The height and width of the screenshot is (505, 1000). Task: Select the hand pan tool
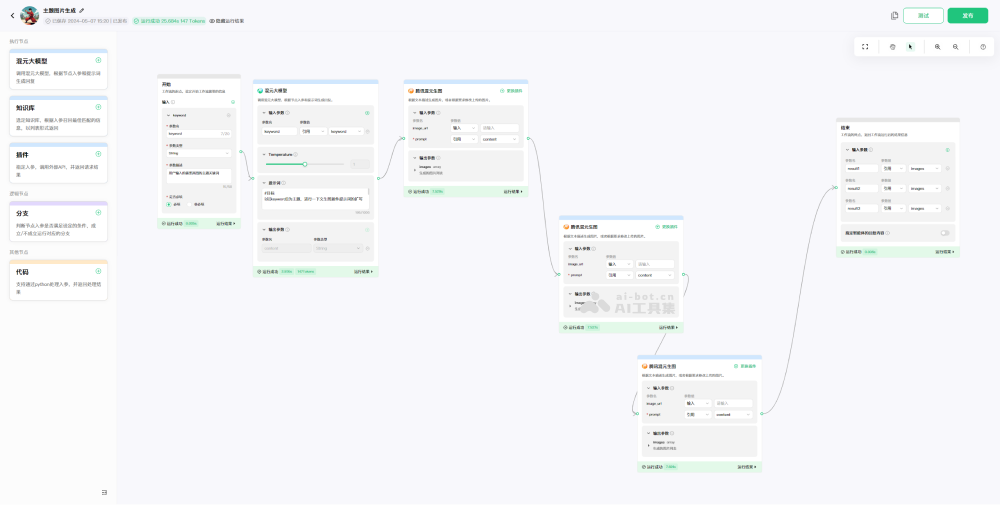(892, 47)
